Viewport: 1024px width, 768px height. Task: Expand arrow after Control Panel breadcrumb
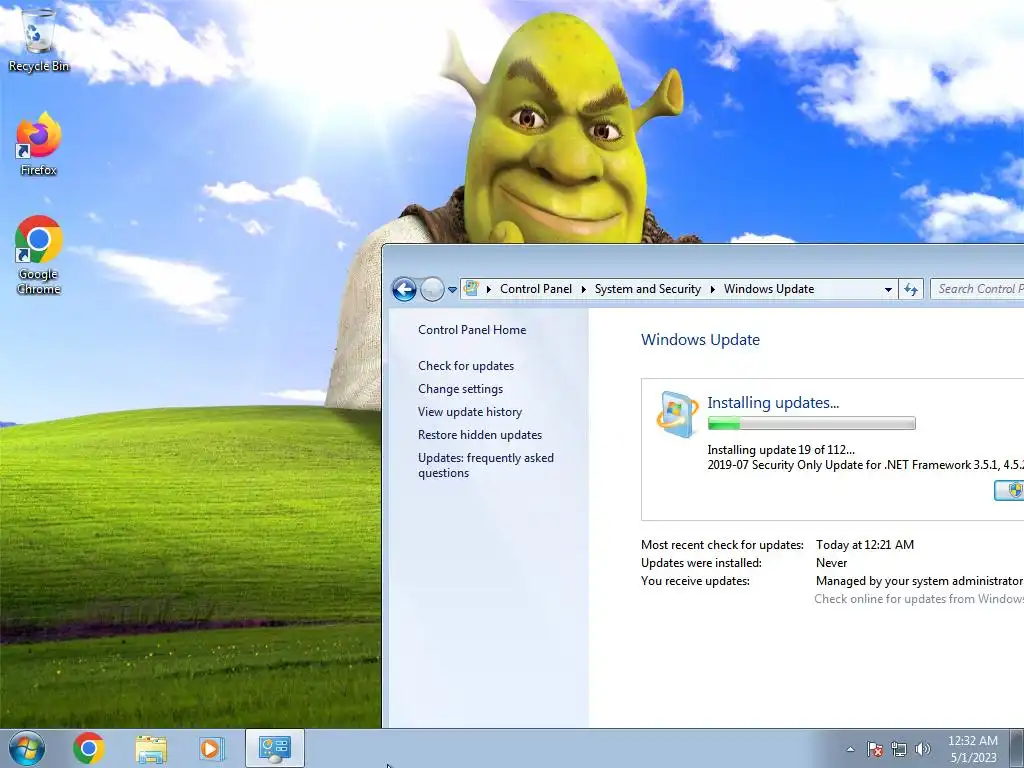[583, 289]
